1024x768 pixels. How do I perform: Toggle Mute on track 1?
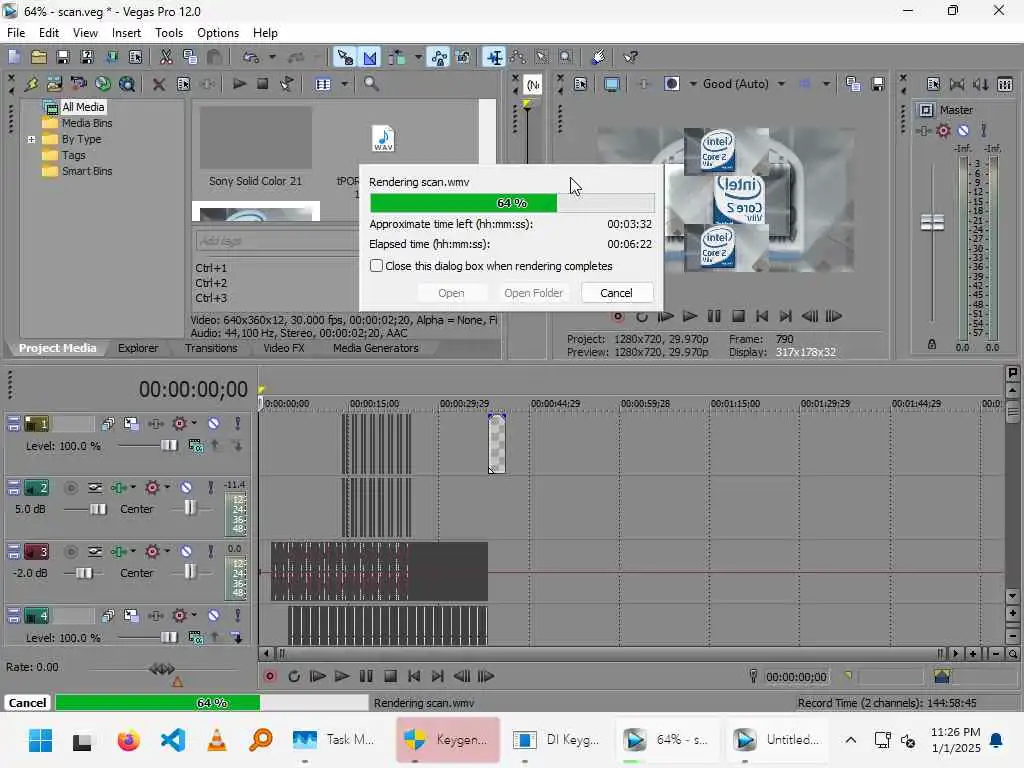pos(214,424)
